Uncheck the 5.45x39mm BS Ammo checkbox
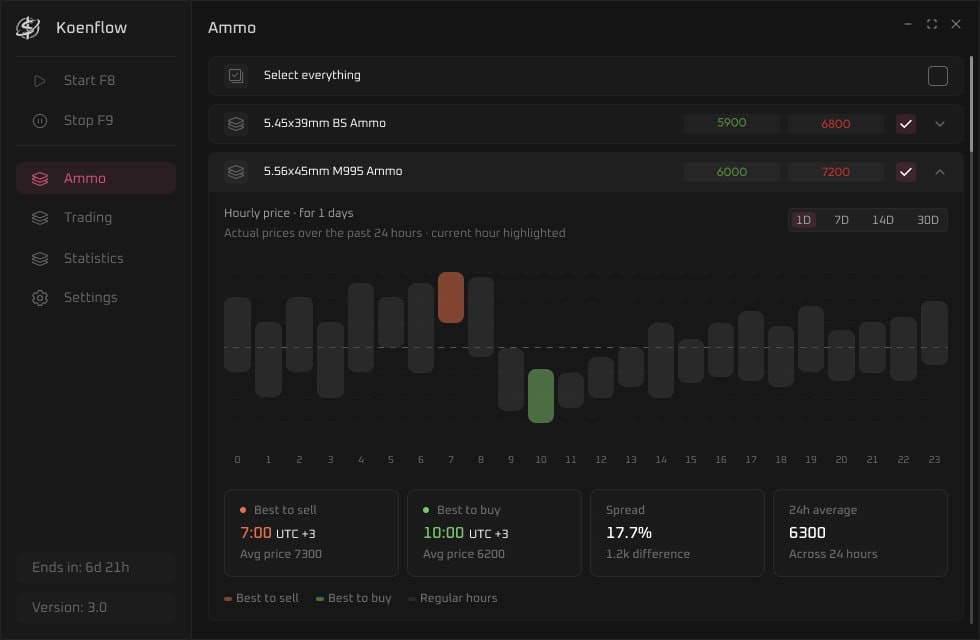980x640 pixels. 906,124
